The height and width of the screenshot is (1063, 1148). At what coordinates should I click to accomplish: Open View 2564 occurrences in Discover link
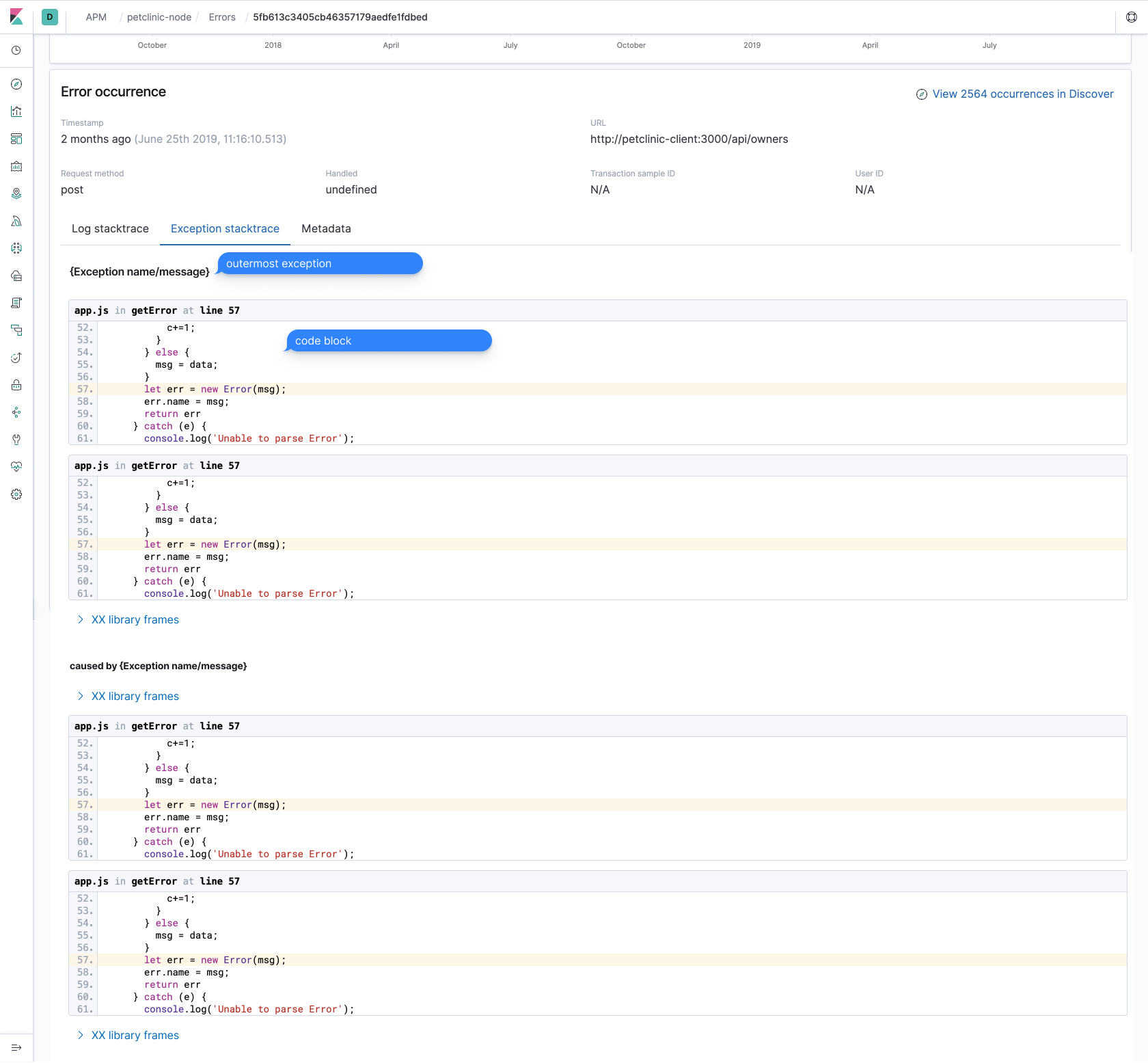pos(1022,94)
